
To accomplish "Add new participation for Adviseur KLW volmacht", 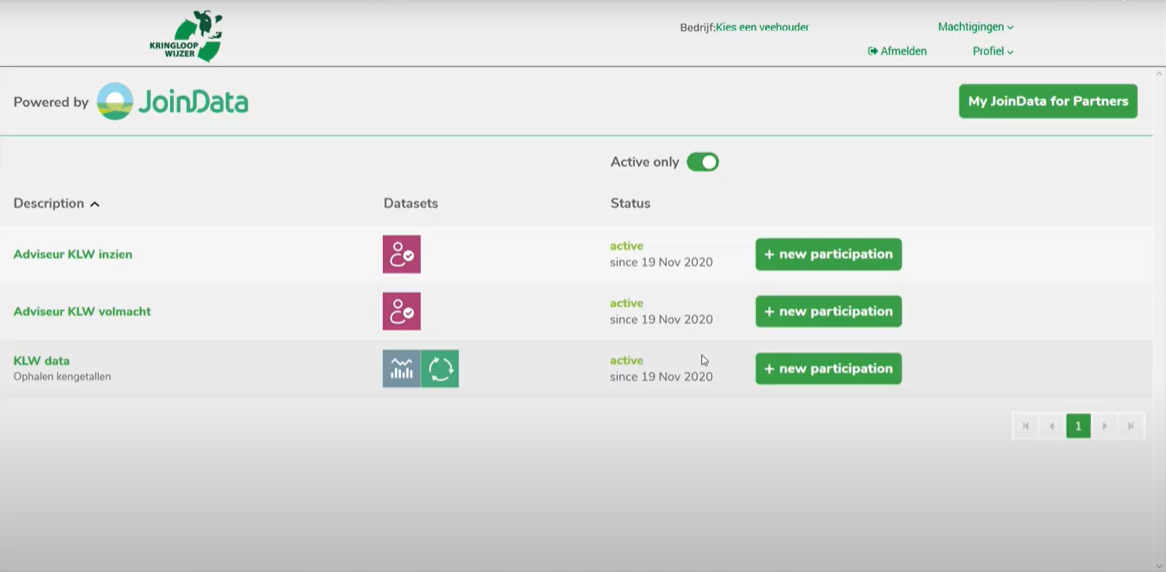I will 828,311.
